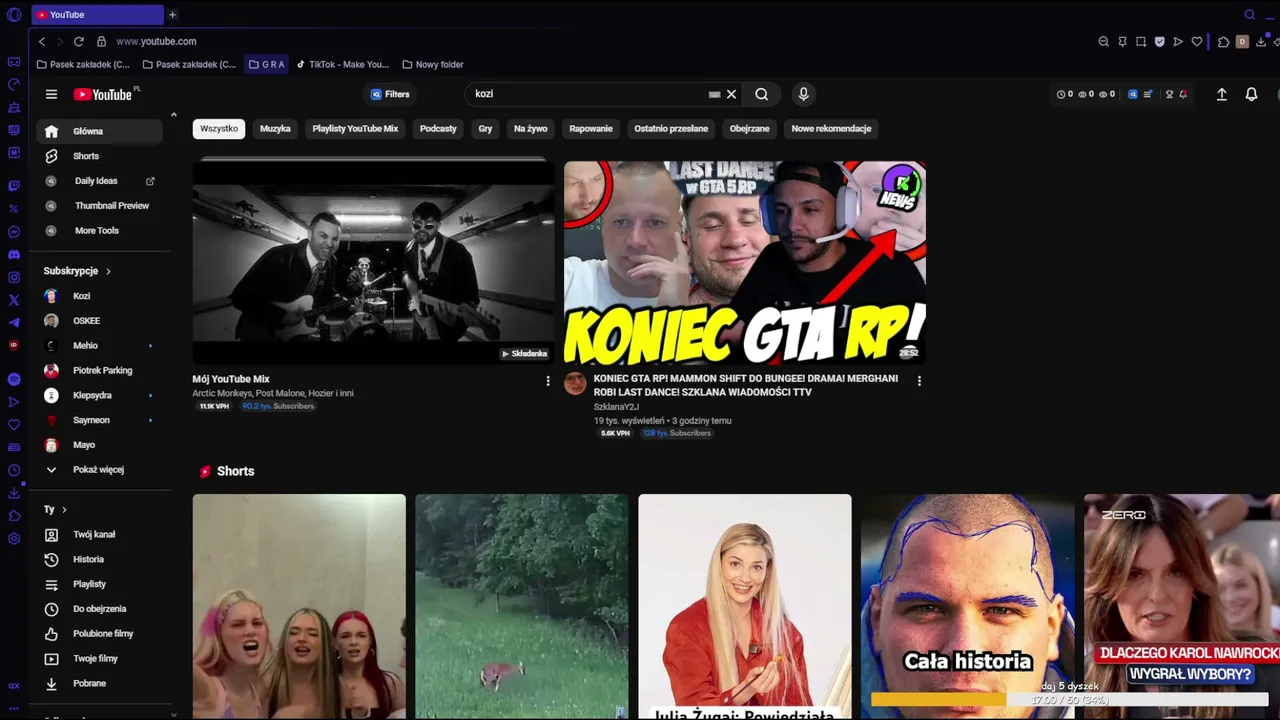Expand Pokaż więcej subscriptions
The height and width of the screenshot is (720, 1280).
coord(98,470)
